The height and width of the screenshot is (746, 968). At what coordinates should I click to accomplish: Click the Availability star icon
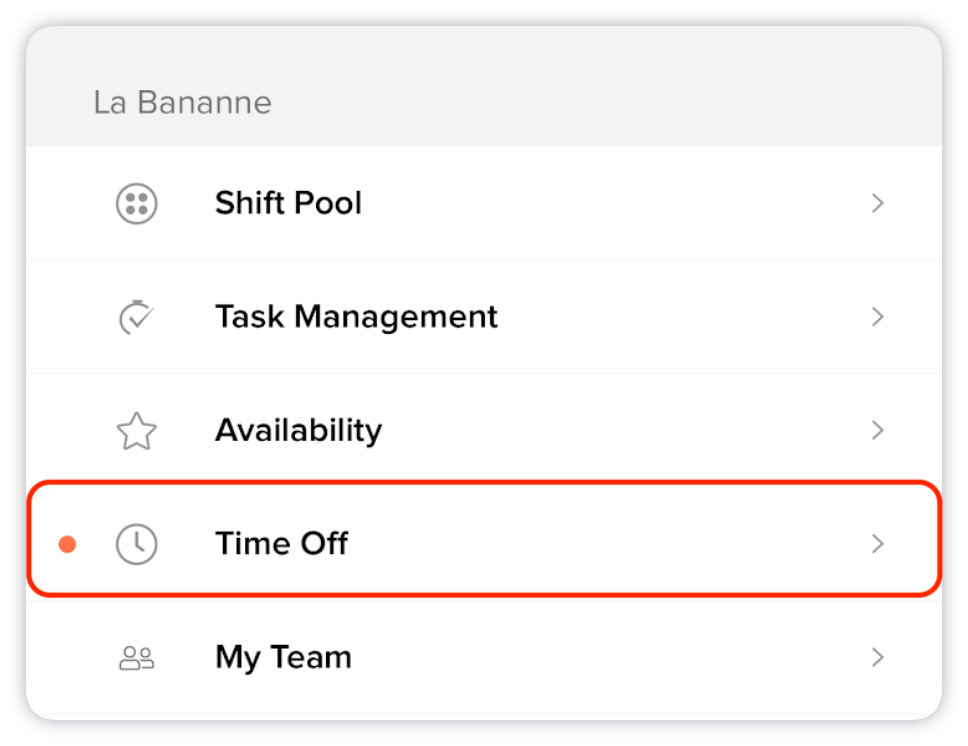click(x=137, y=431)
